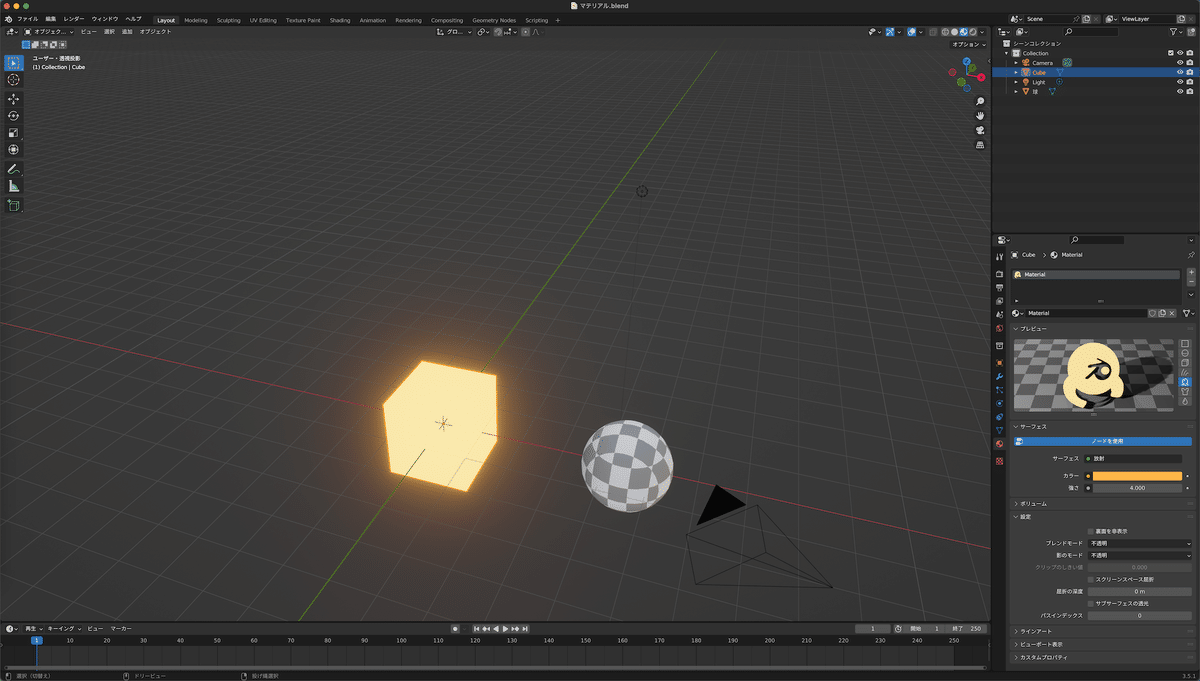This screenshot has height=681, width=1200.
Task: Select the Move tool
Action: [x=14, y=99]
